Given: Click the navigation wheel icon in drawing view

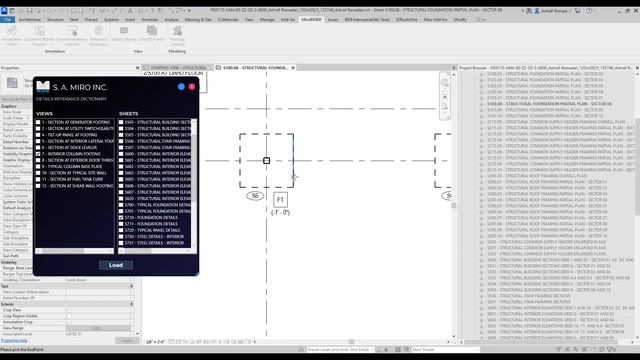Looking at the screenshot, I should (445, 83).
